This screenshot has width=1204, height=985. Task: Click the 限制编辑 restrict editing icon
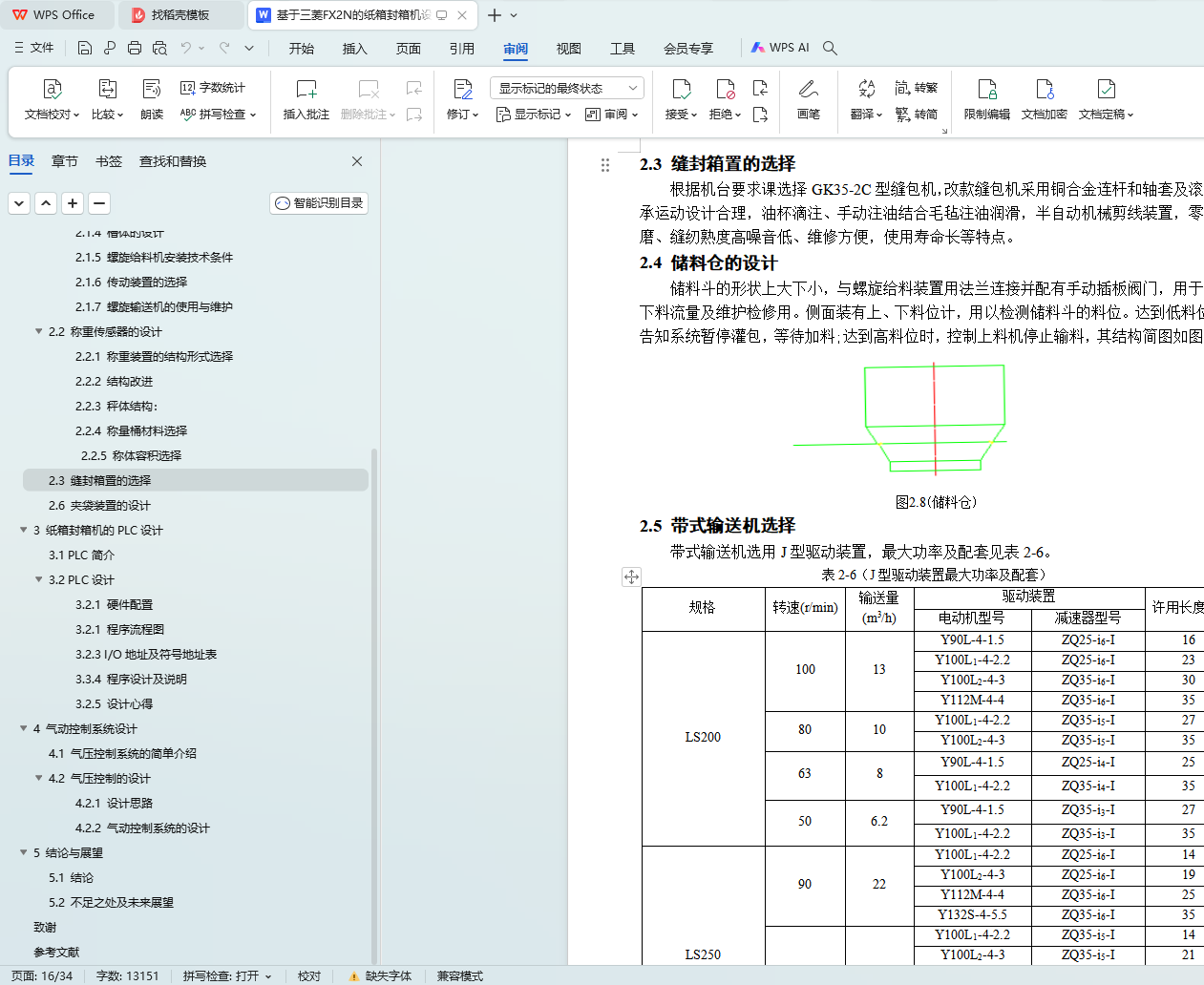[x=987, y=89]
